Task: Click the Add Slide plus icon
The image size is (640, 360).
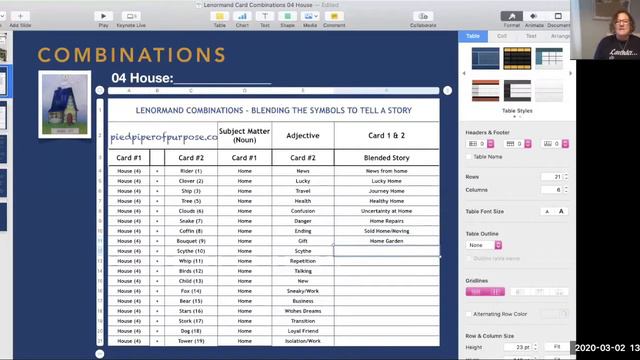Action: point(20,16)
